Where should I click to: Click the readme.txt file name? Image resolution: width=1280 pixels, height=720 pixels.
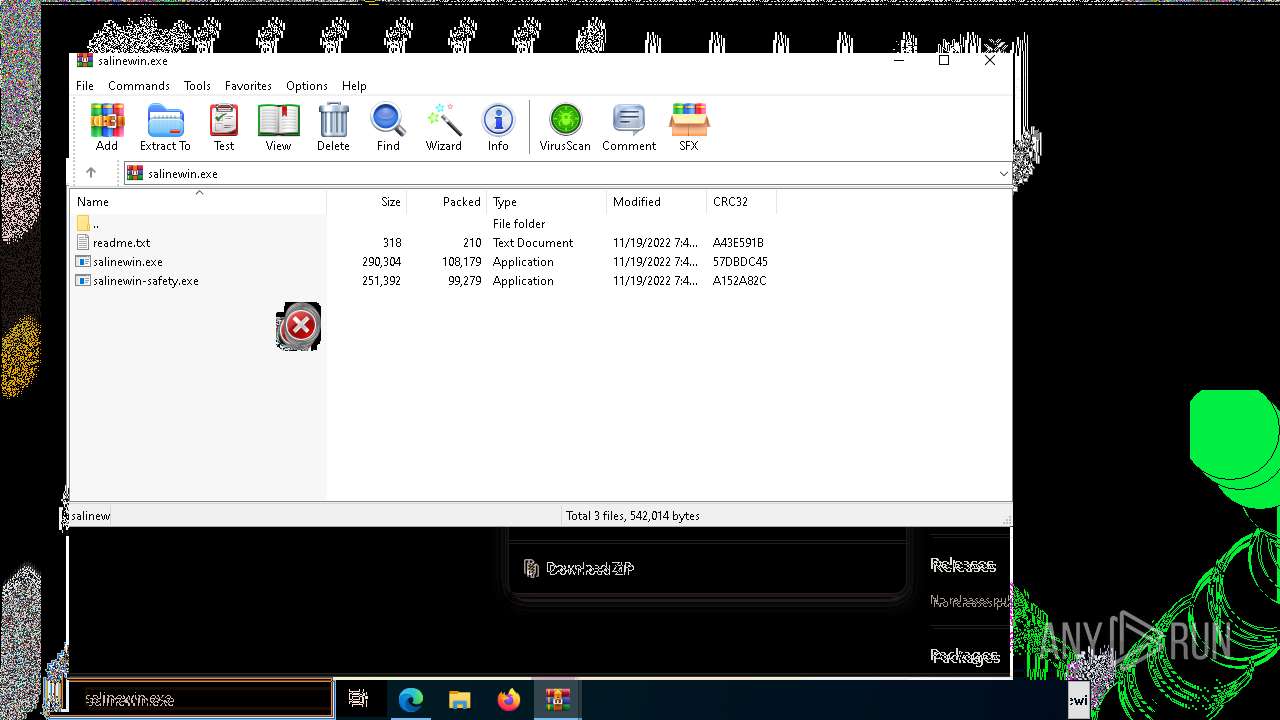(x=121, y=243)
